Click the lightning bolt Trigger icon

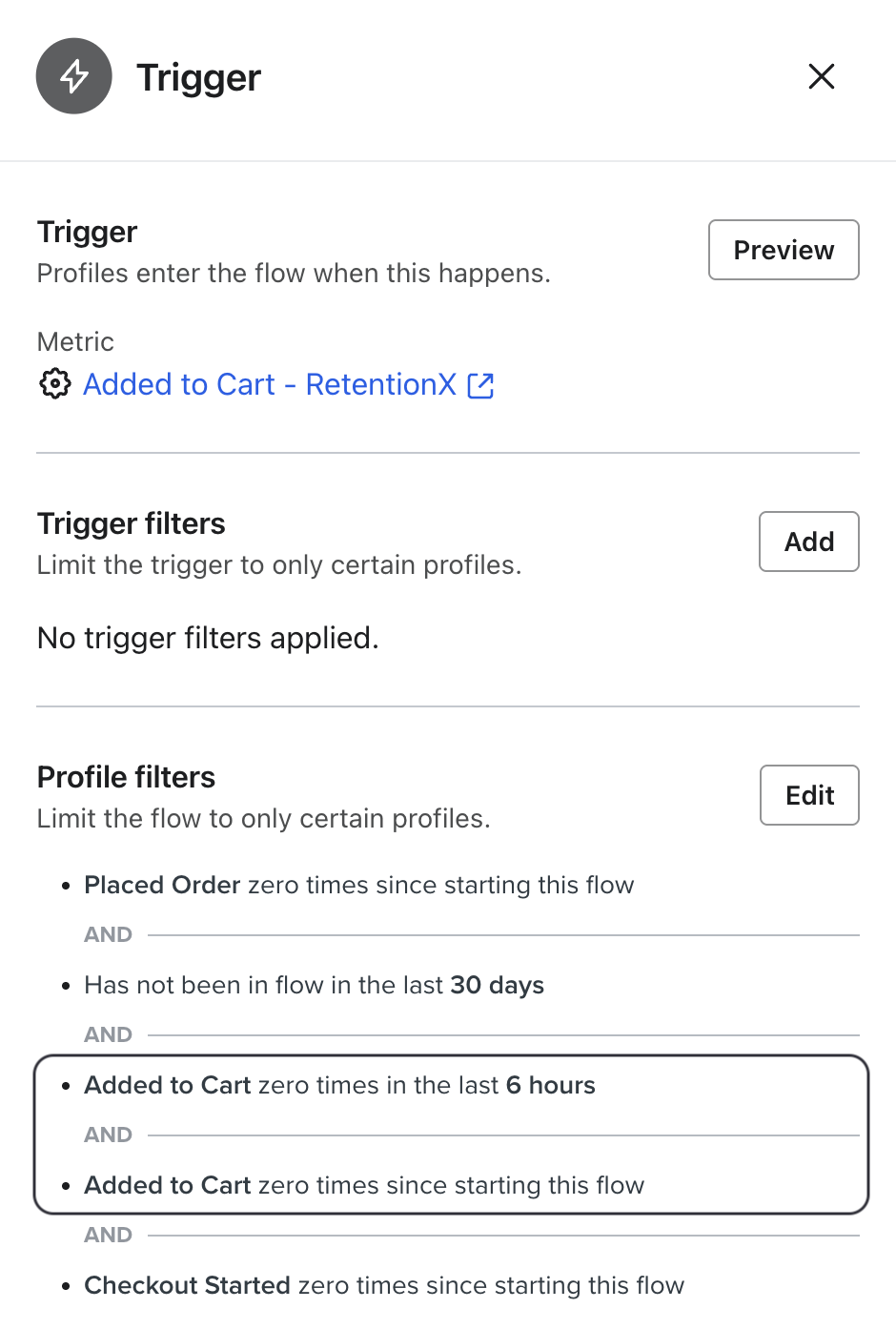coord(73,76)
